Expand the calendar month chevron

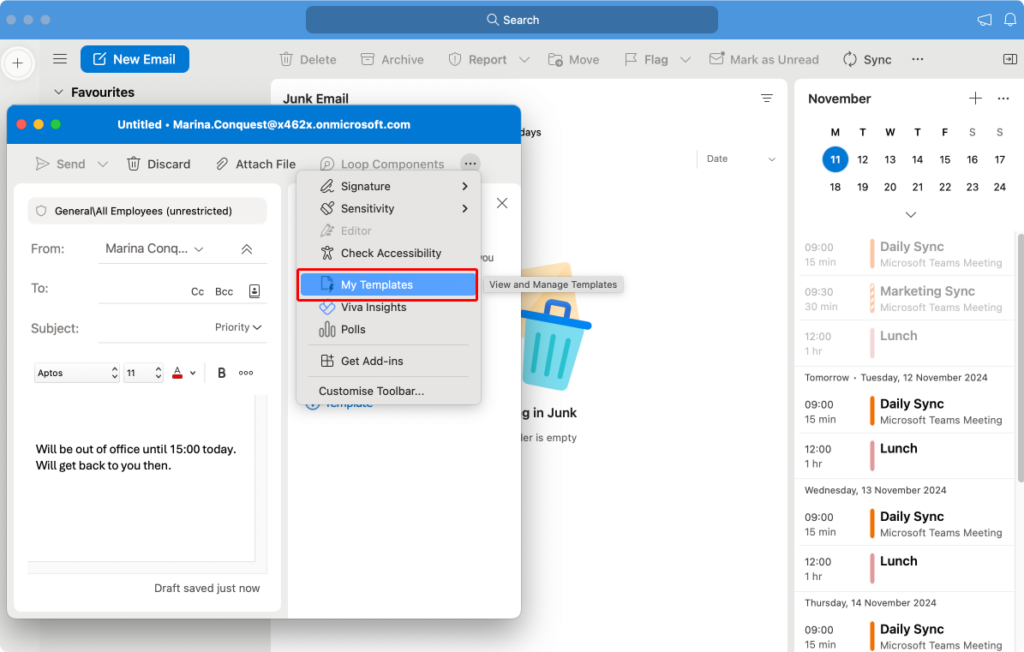(x=910, y=214)
